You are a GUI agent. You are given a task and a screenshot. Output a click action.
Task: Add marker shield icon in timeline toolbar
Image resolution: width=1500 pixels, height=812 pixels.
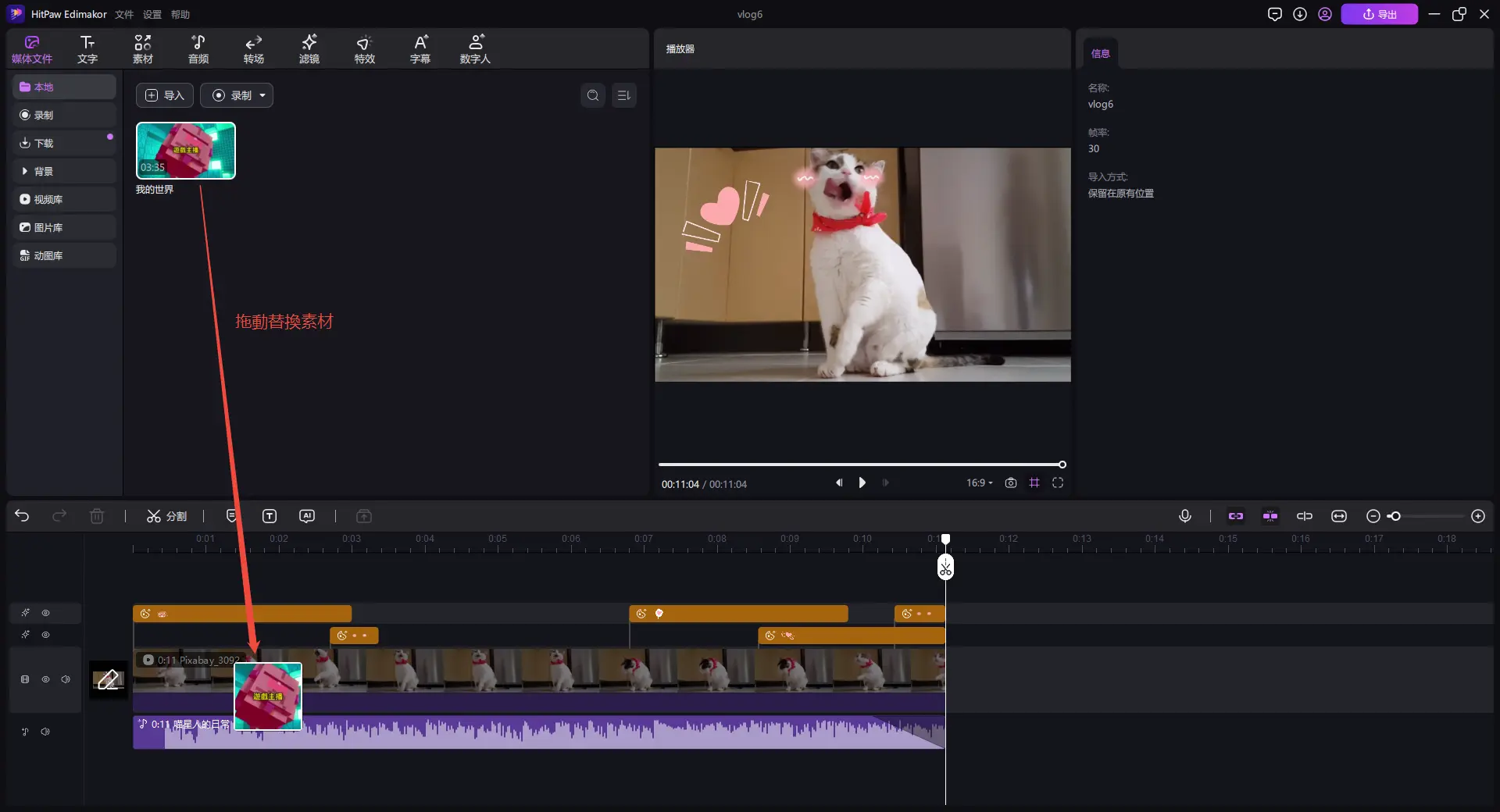(x=231, y=516)
